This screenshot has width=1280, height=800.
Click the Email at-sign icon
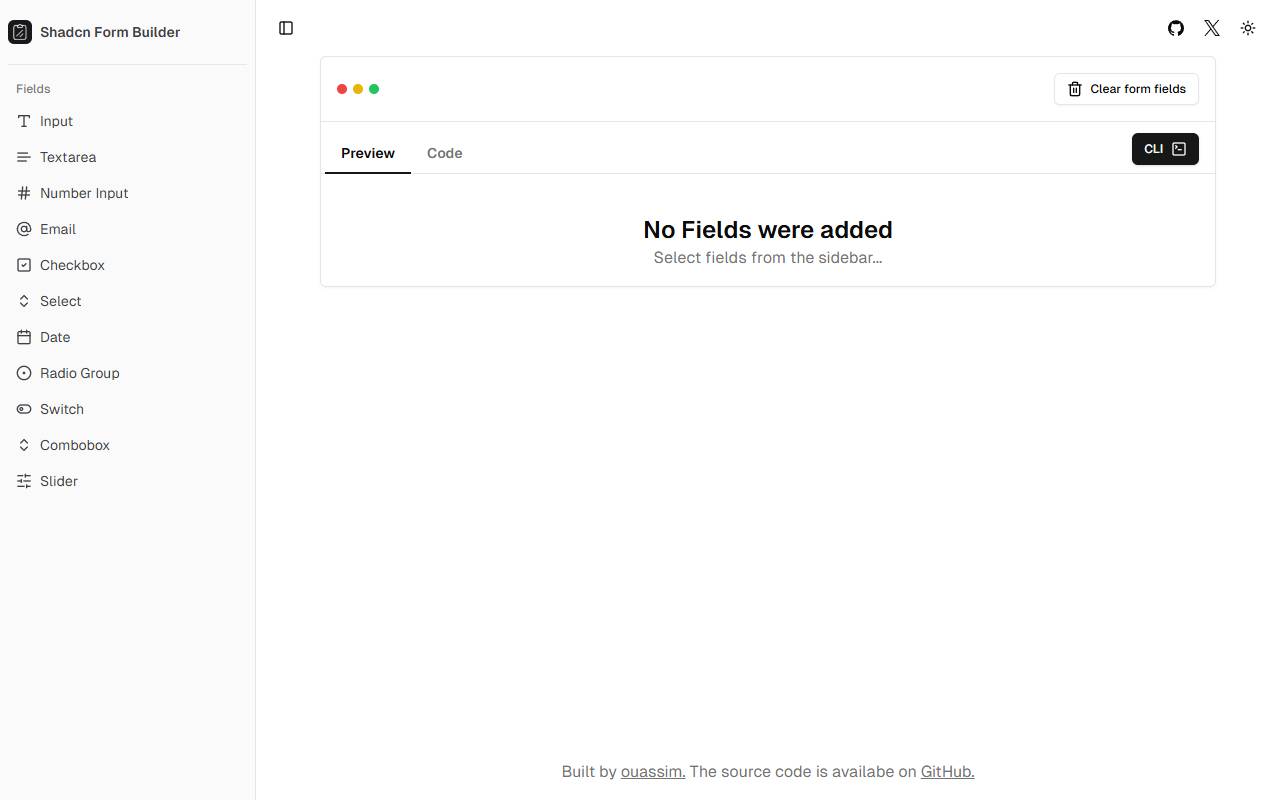[24, 229]
